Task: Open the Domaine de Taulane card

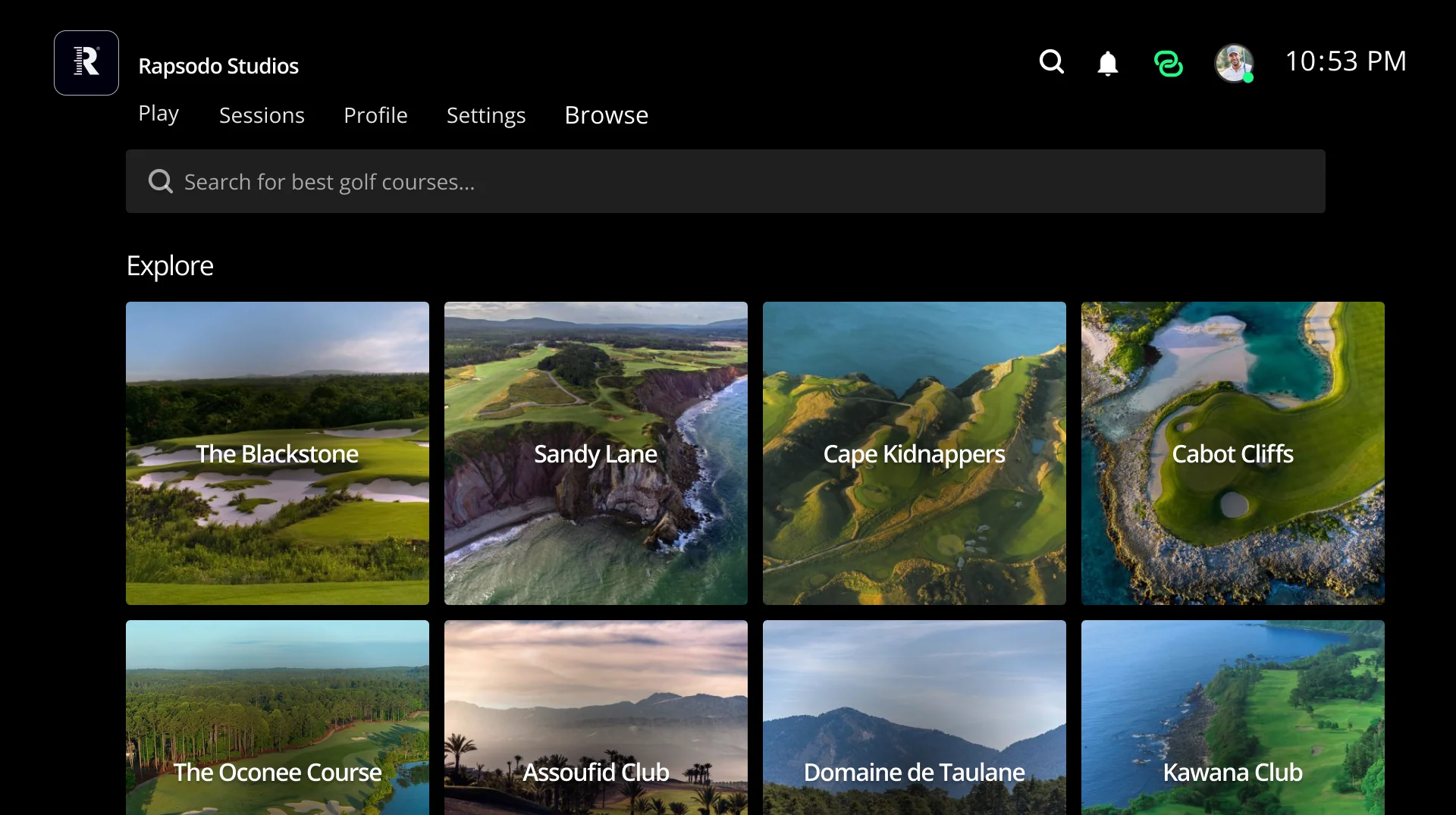Action: (915, 718)
